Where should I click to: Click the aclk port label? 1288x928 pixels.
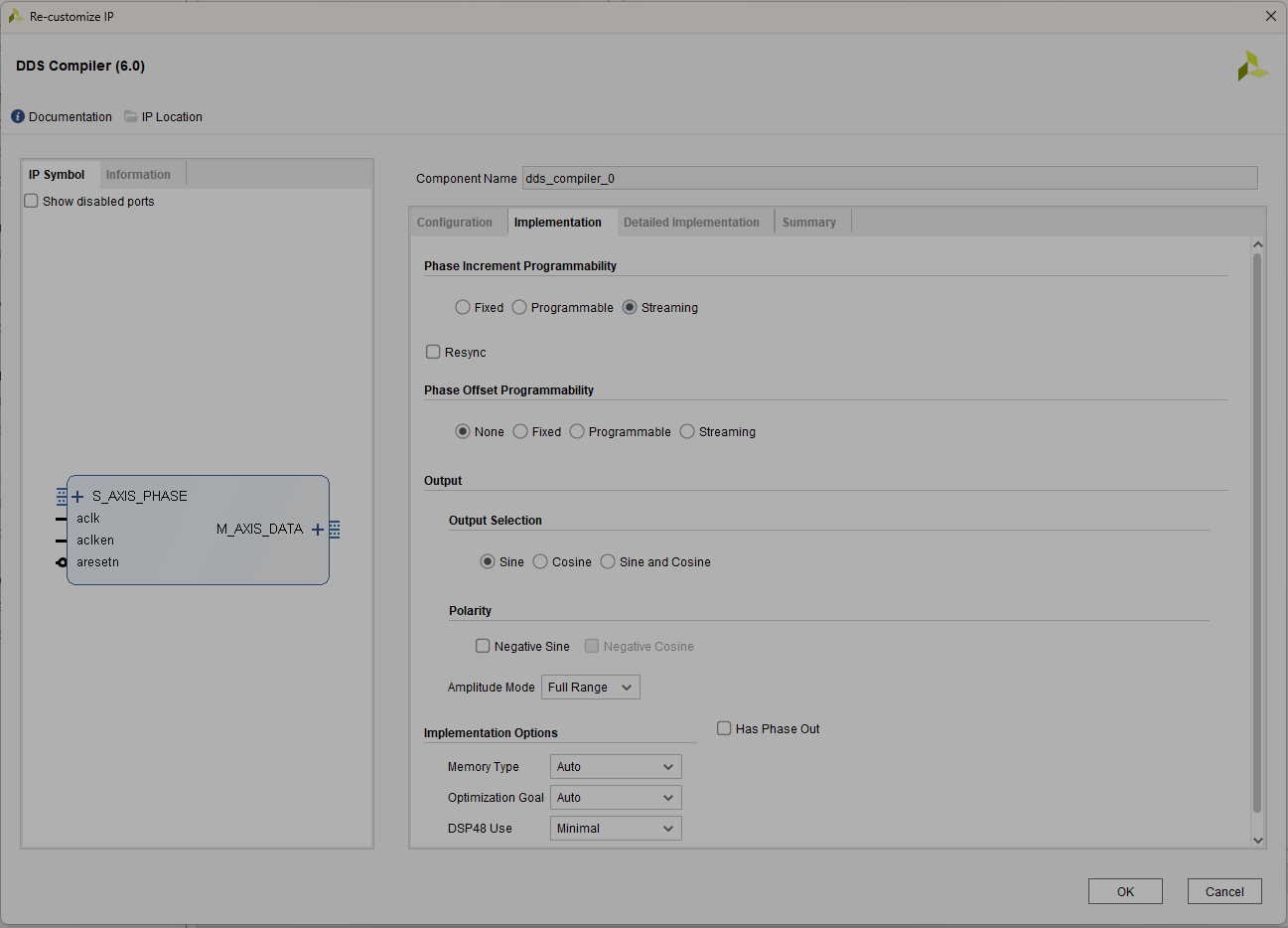click(88, 519)
